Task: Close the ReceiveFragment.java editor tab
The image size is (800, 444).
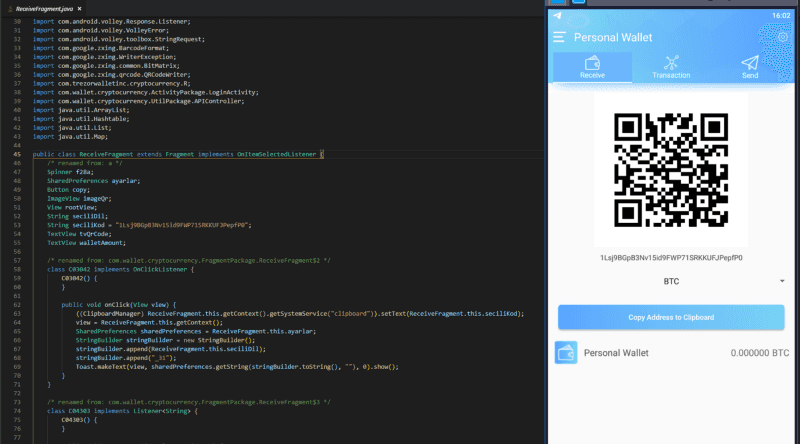Action: [x=80, y=9]
